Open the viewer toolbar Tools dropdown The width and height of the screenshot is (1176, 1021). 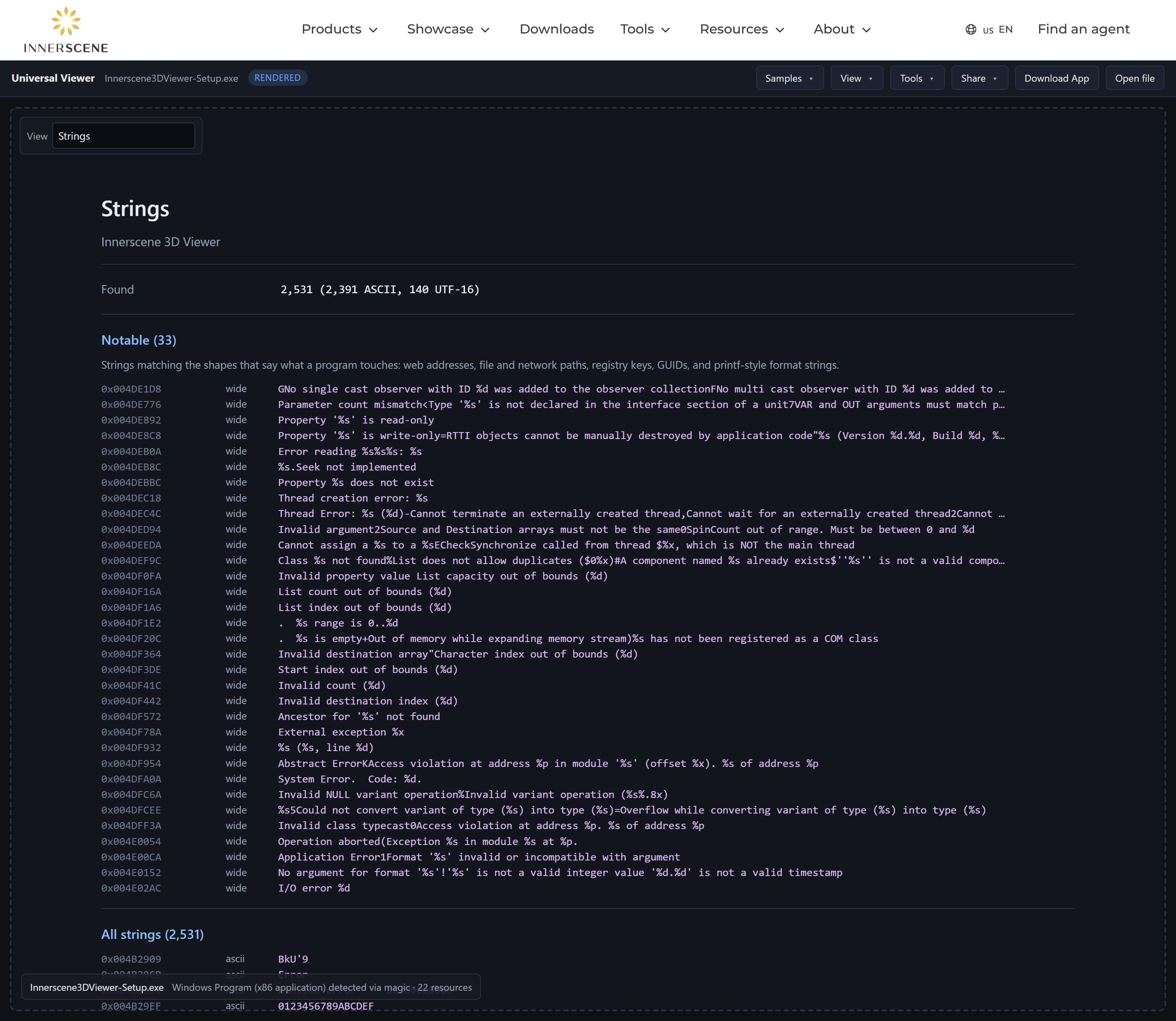[917, 78]
